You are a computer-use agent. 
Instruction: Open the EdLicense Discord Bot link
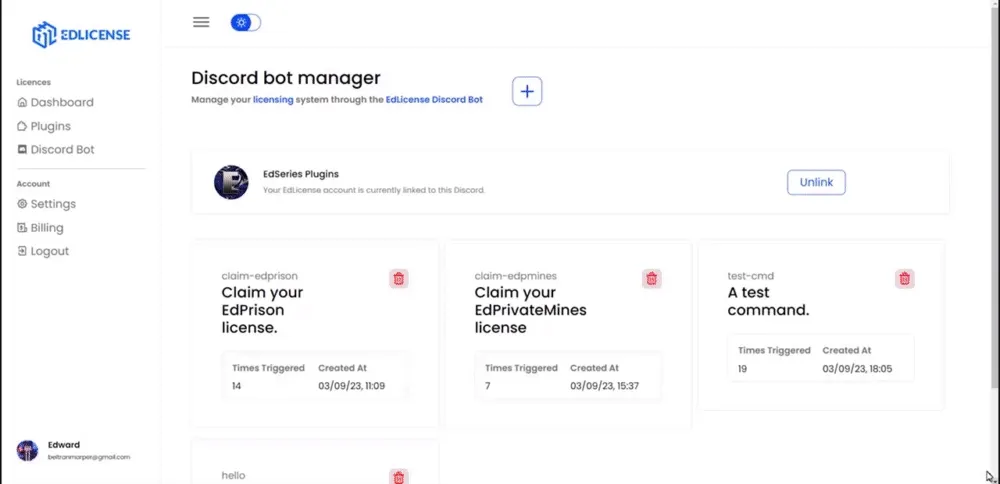point(434,100)
